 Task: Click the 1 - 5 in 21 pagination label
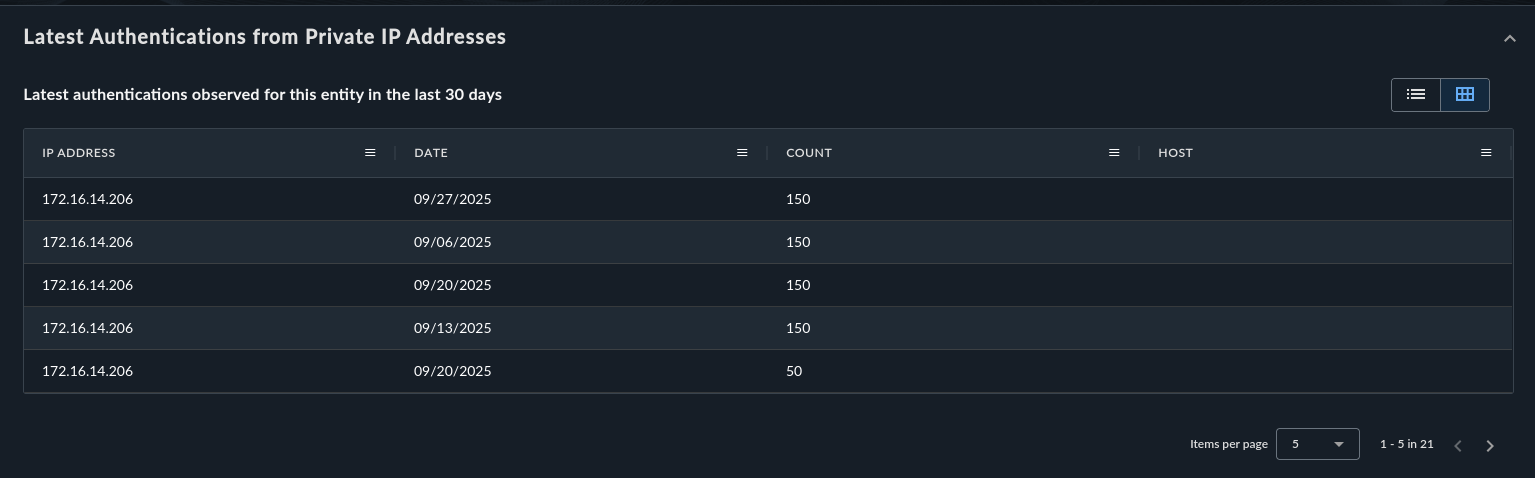click(x=1406, y=444)
